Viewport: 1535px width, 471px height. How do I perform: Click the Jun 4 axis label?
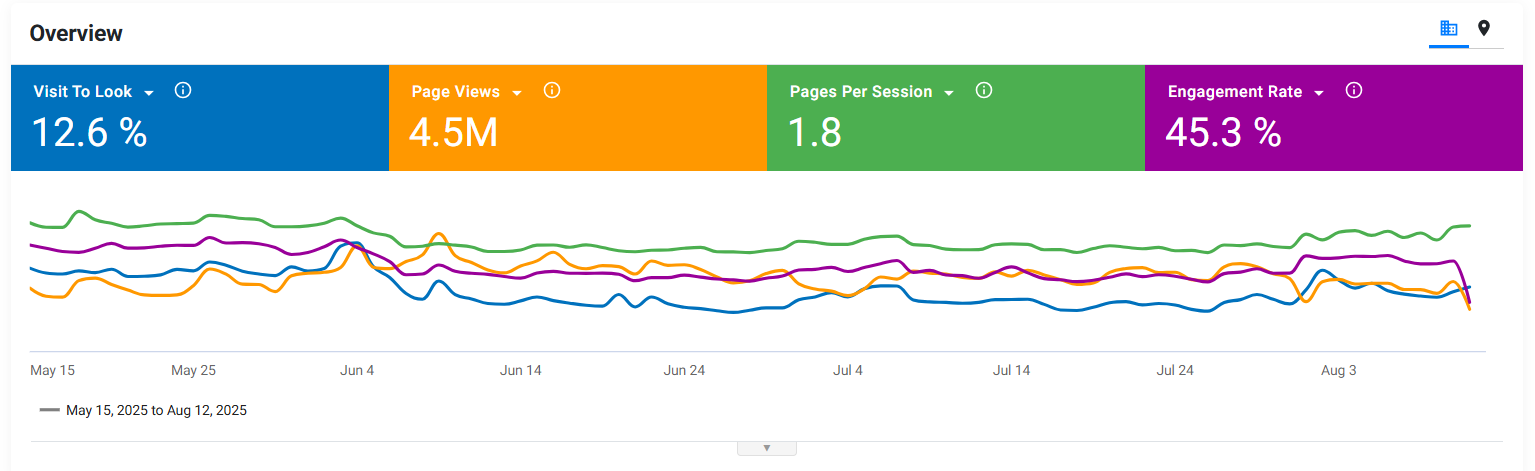click(x=357, y=370)
